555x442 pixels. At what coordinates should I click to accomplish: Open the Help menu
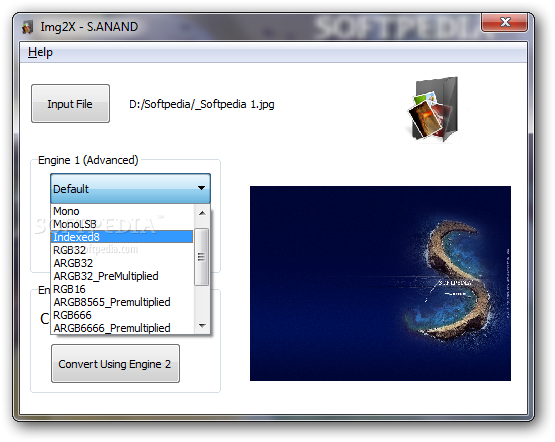(40, 52)
